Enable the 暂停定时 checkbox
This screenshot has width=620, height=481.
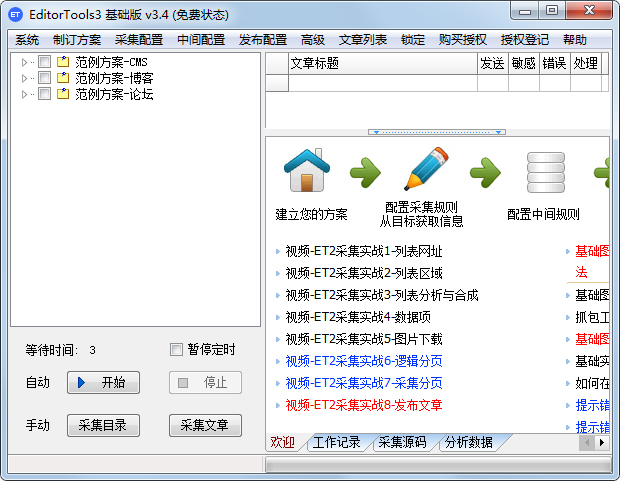pyautogui.click(x=176, y=350)
